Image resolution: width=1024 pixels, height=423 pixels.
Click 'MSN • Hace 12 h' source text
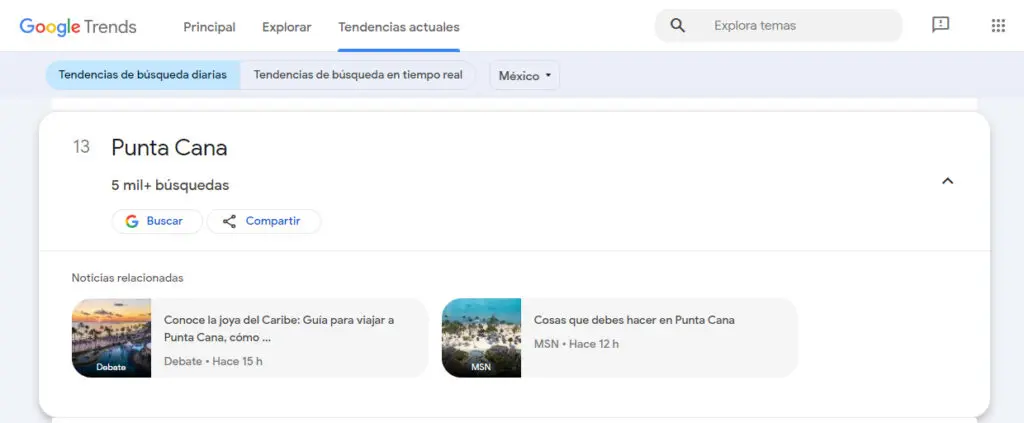click(x=576, y=344)
